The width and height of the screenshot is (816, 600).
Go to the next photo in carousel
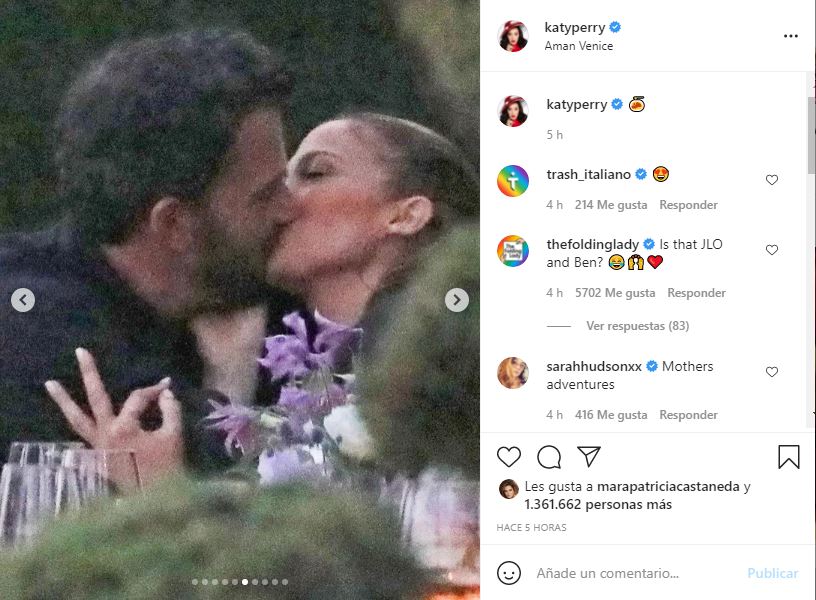point(456,300)
